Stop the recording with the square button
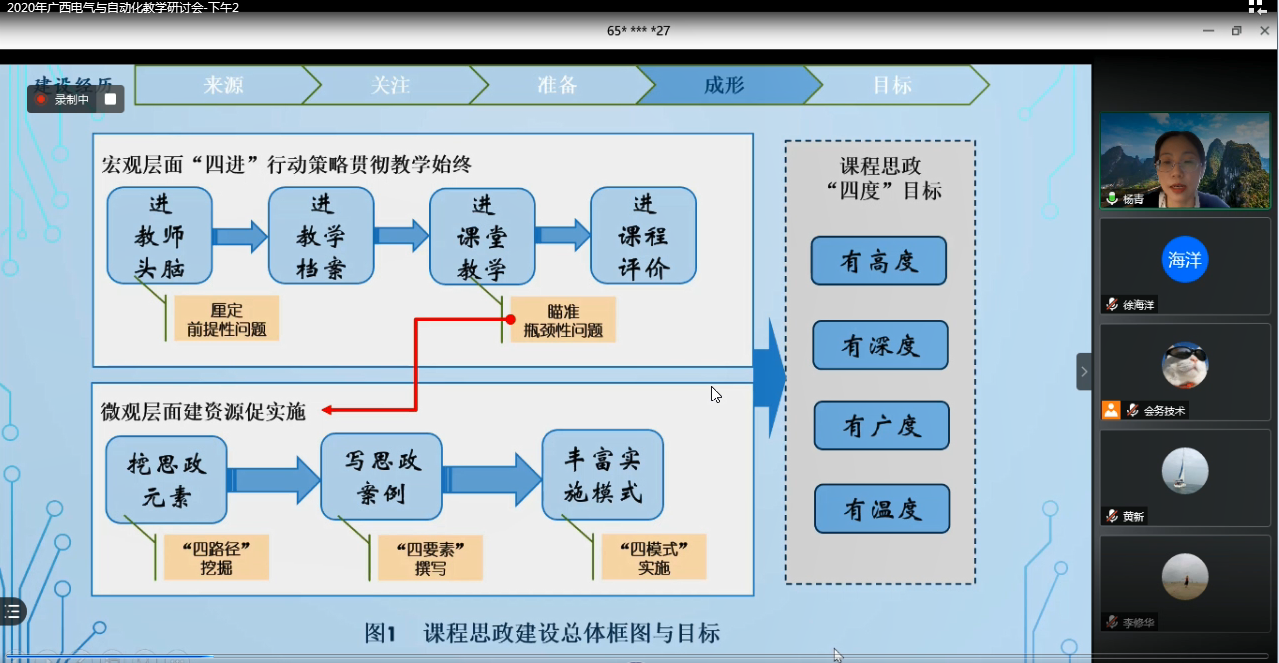 coord(111,99)
